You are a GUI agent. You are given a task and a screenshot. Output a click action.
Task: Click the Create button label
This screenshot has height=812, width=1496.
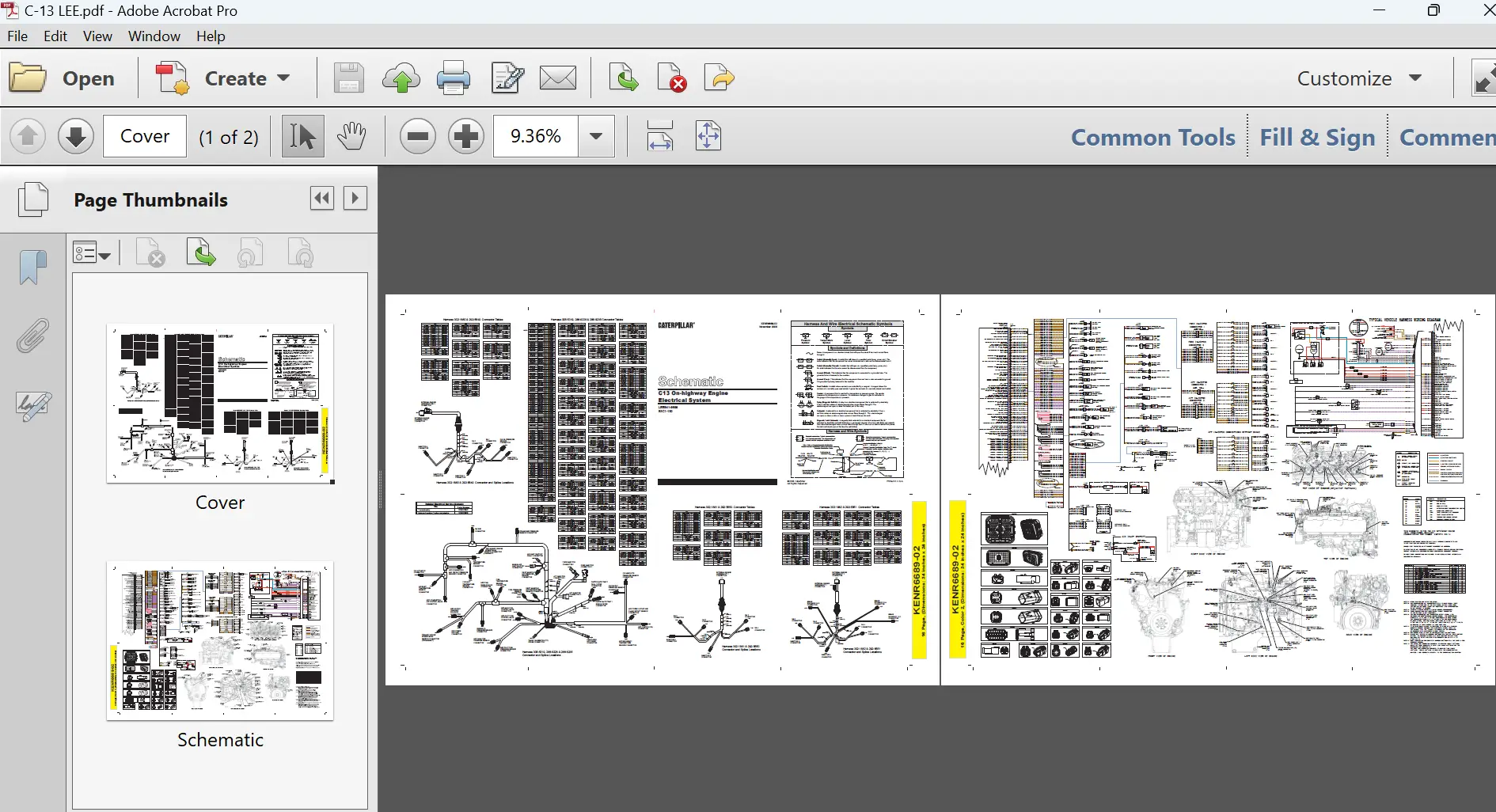point(235,78)
